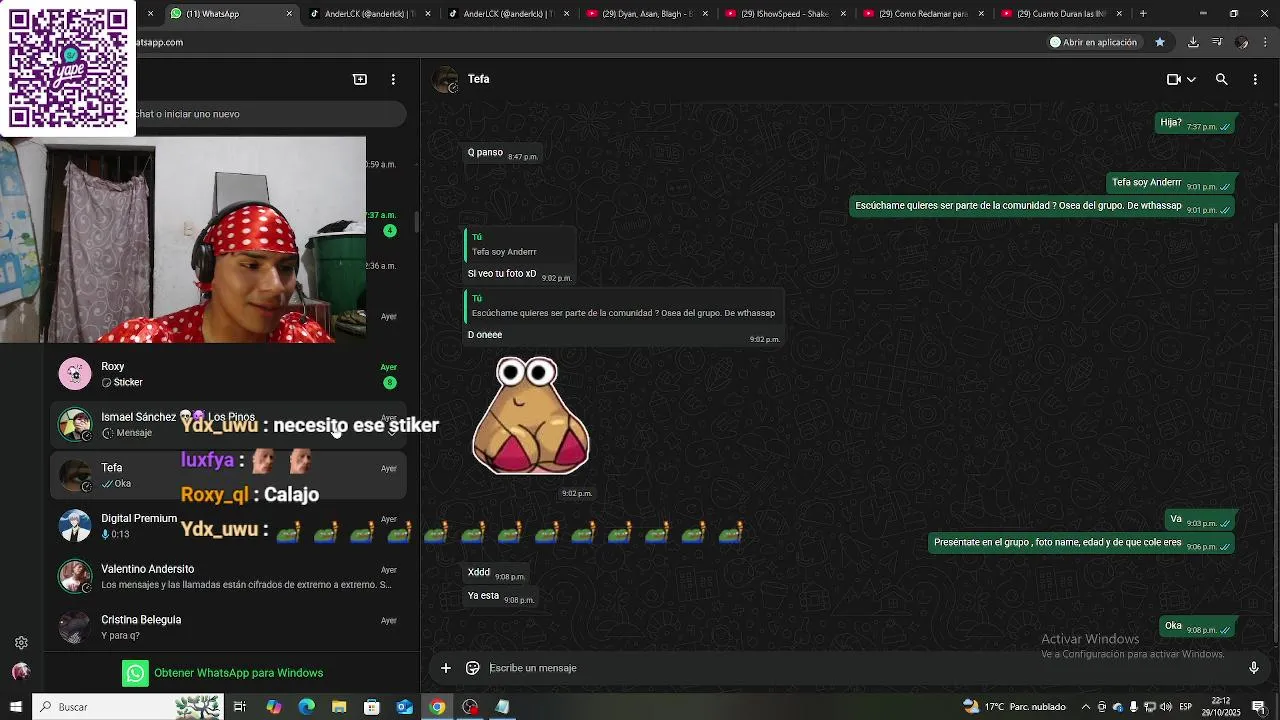Click message 'Preséntate en el grupo'
The height and width of the screenshot is (720, 1280).
coord(1082,543)
